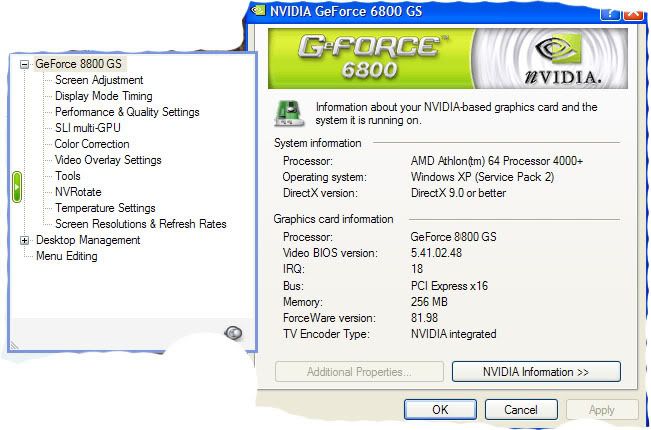Click the round NVIDIA icon in tree panel
The image size is (651, 430).
(233, 332)
